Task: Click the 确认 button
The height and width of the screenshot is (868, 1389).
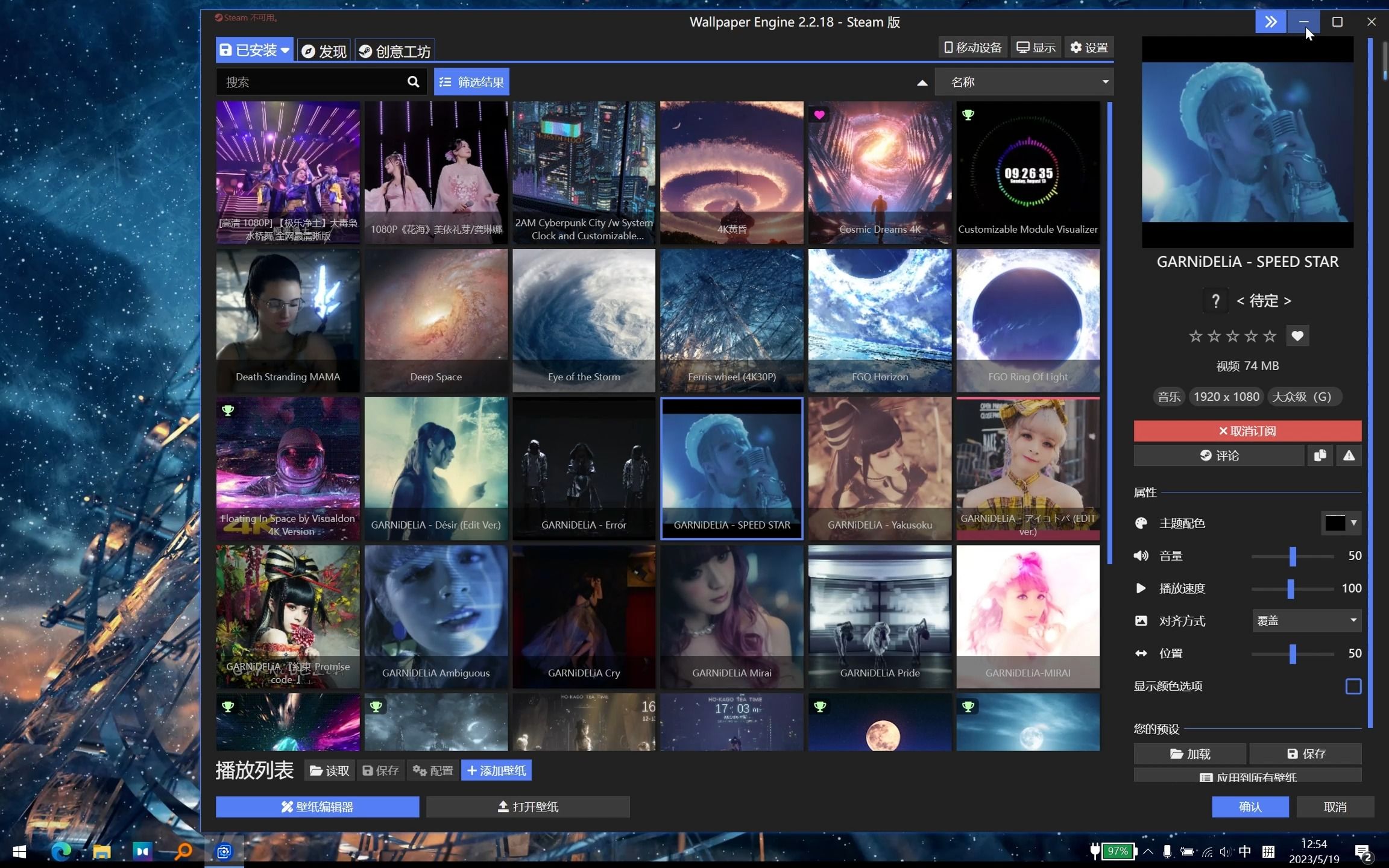Action: coord(1250,807)
